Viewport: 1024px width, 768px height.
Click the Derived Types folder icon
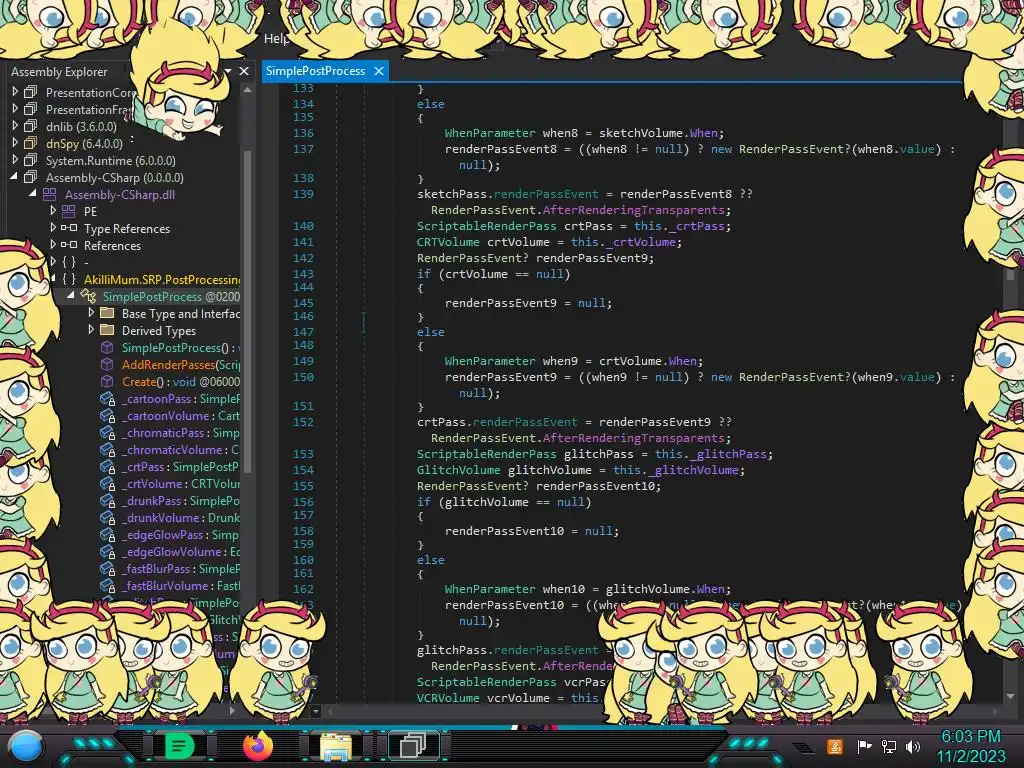pyautogui.click(x=107, y=330)
